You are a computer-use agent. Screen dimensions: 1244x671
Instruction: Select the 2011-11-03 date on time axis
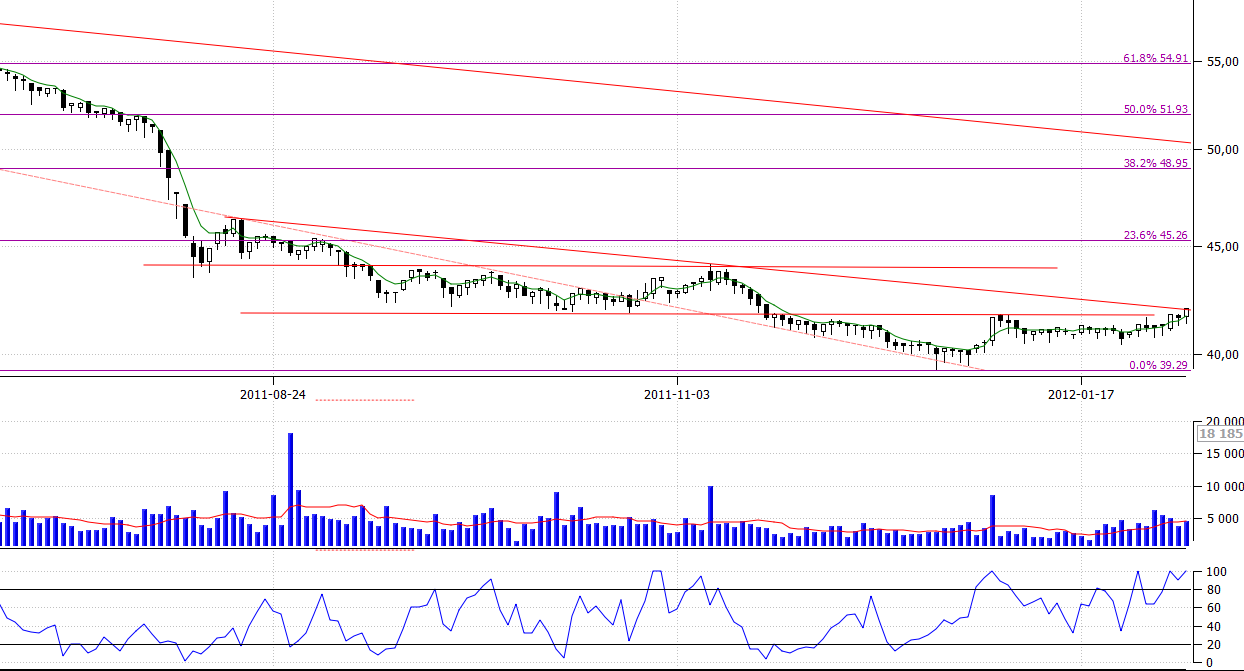pos(677,394)
